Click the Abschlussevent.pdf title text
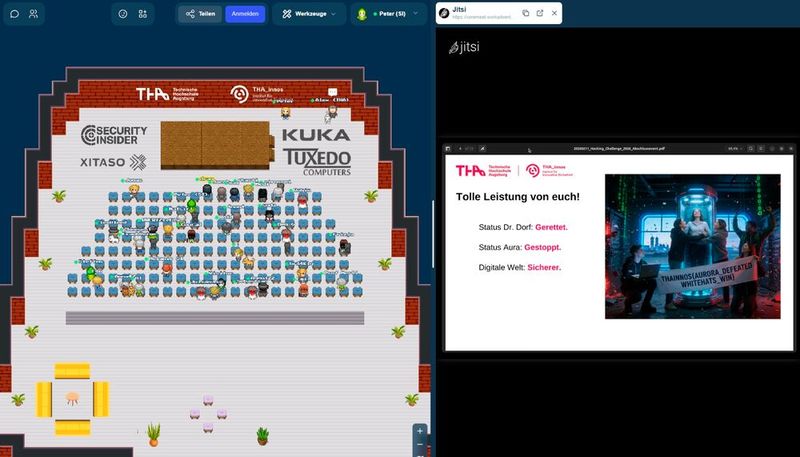 tap(619, 148)
